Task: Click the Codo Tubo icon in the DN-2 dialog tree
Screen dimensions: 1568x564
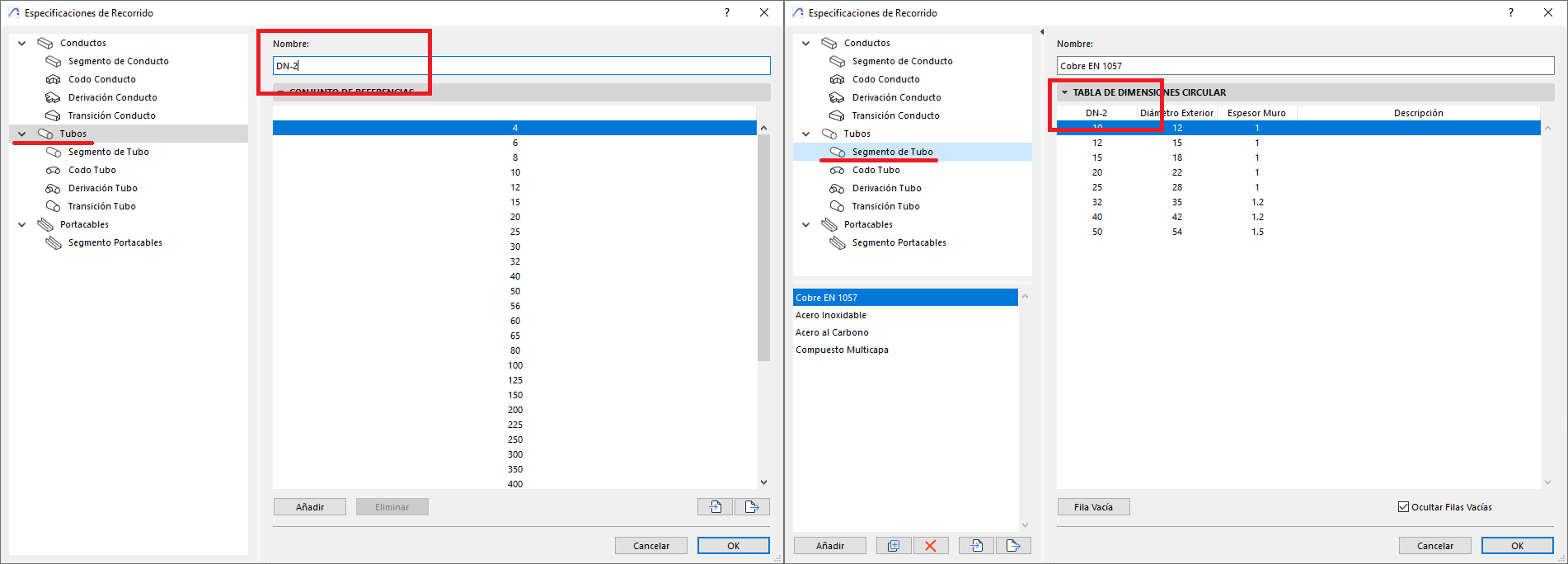Action: pyautogui.click(x=54, y=170)
